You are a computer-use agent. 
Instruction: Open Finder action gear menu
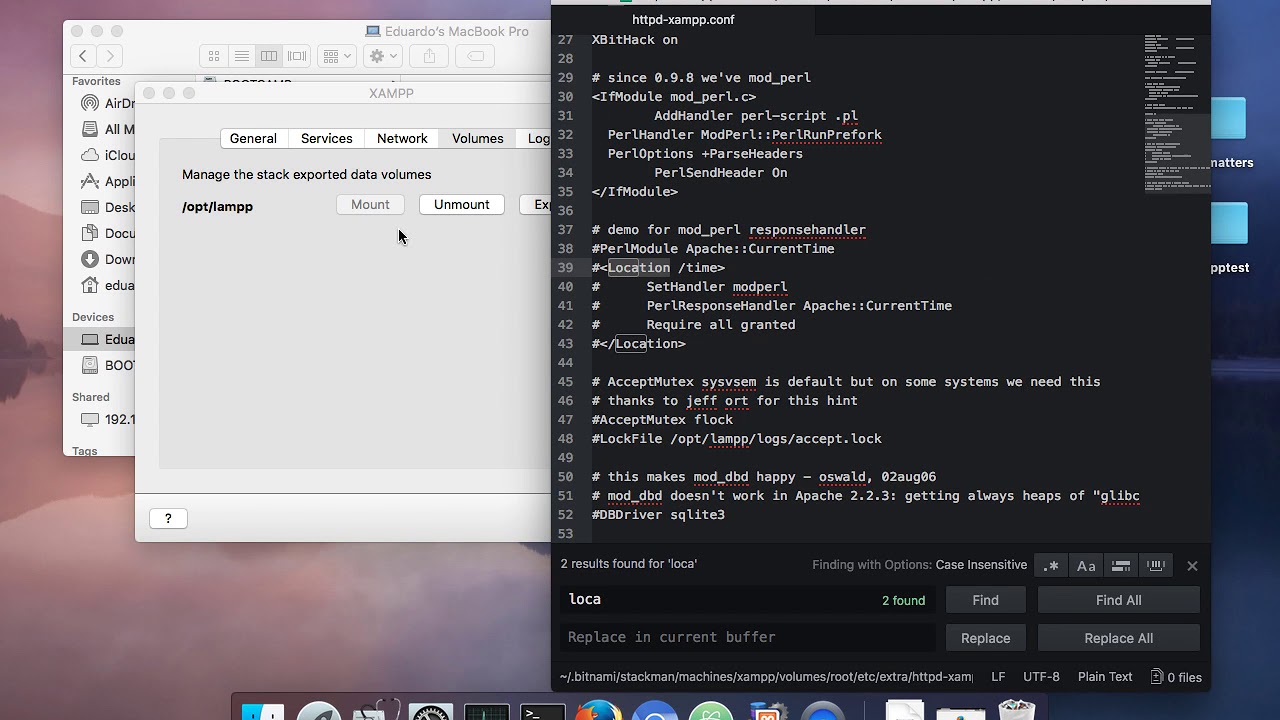tap(383, 57)
